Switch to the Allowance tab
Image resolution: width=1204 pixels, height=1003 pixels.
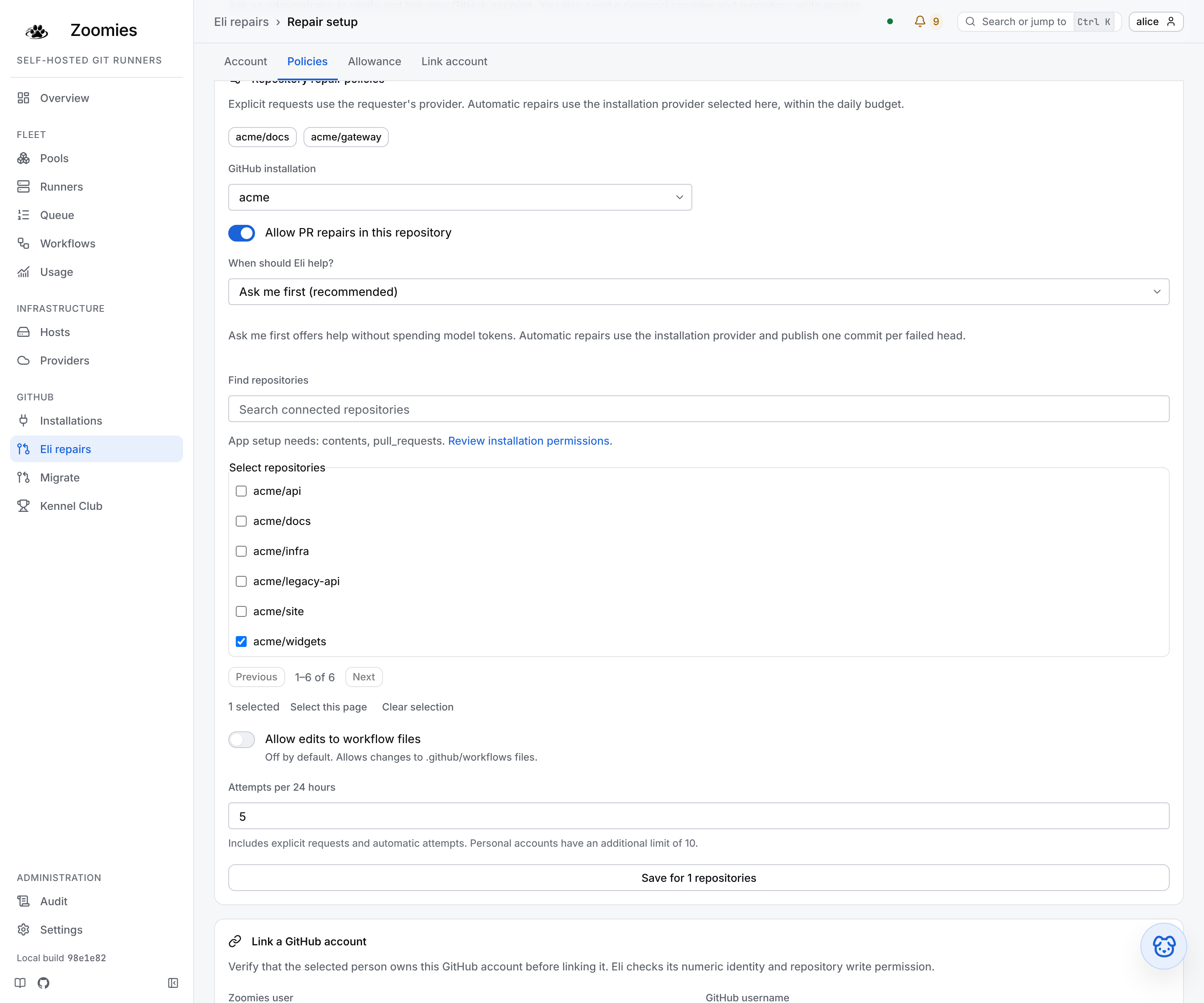pos(375,61)
